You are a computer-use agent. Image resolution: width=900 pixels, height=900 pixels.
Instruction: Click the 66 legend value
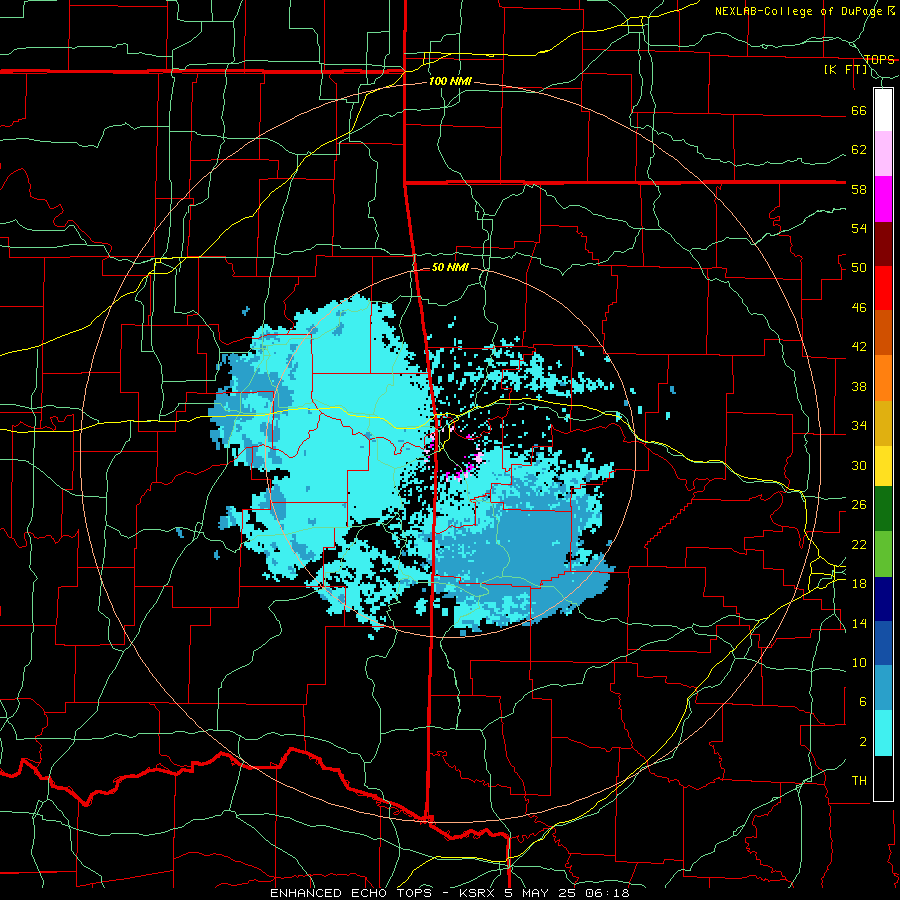tap(859, 110)
